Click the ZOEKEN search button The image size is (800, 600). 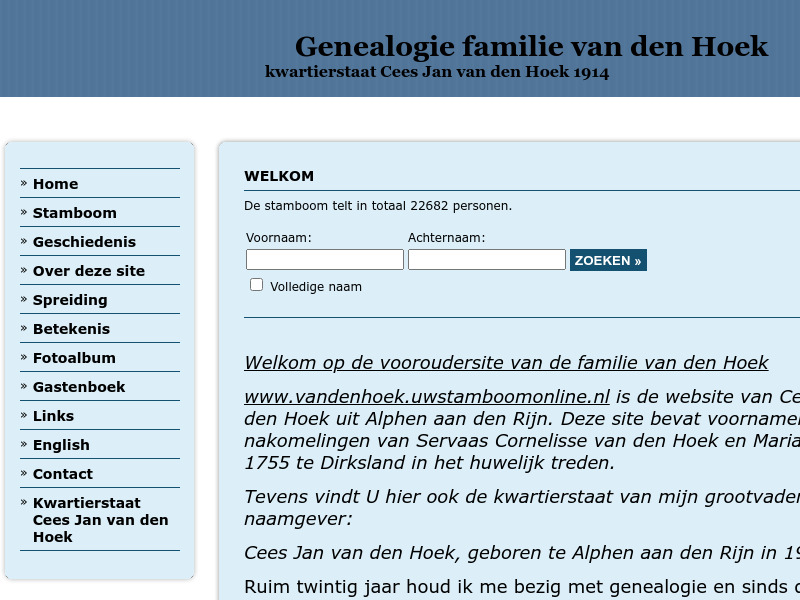[608, 259]
